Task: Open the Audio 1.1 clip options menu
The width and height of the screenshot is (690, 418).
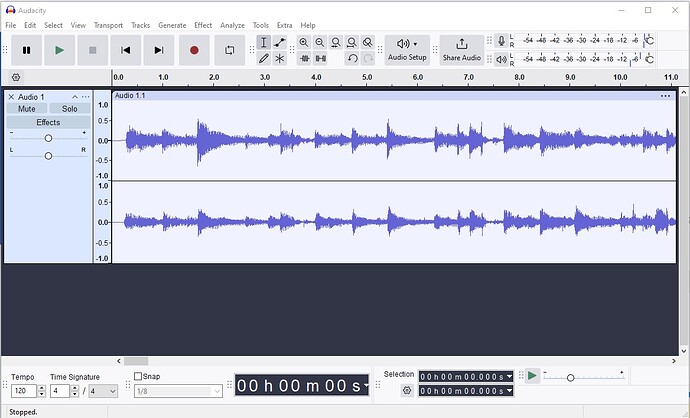Action: tap(665, 95)
